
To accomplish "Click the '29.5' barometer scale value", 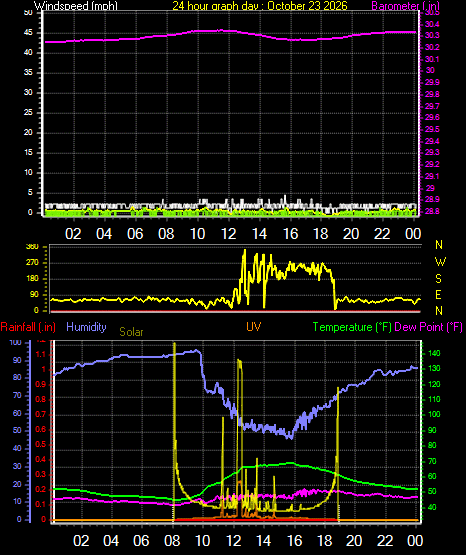I will (432, 129).
